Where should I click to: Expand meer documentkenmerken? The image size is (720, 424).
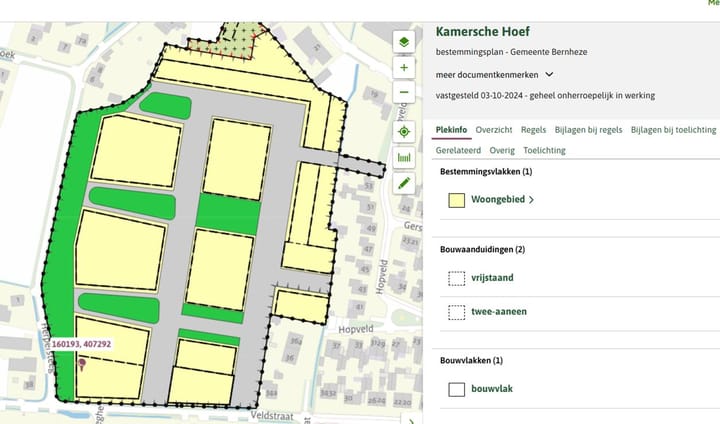click(x=549, y=74)
